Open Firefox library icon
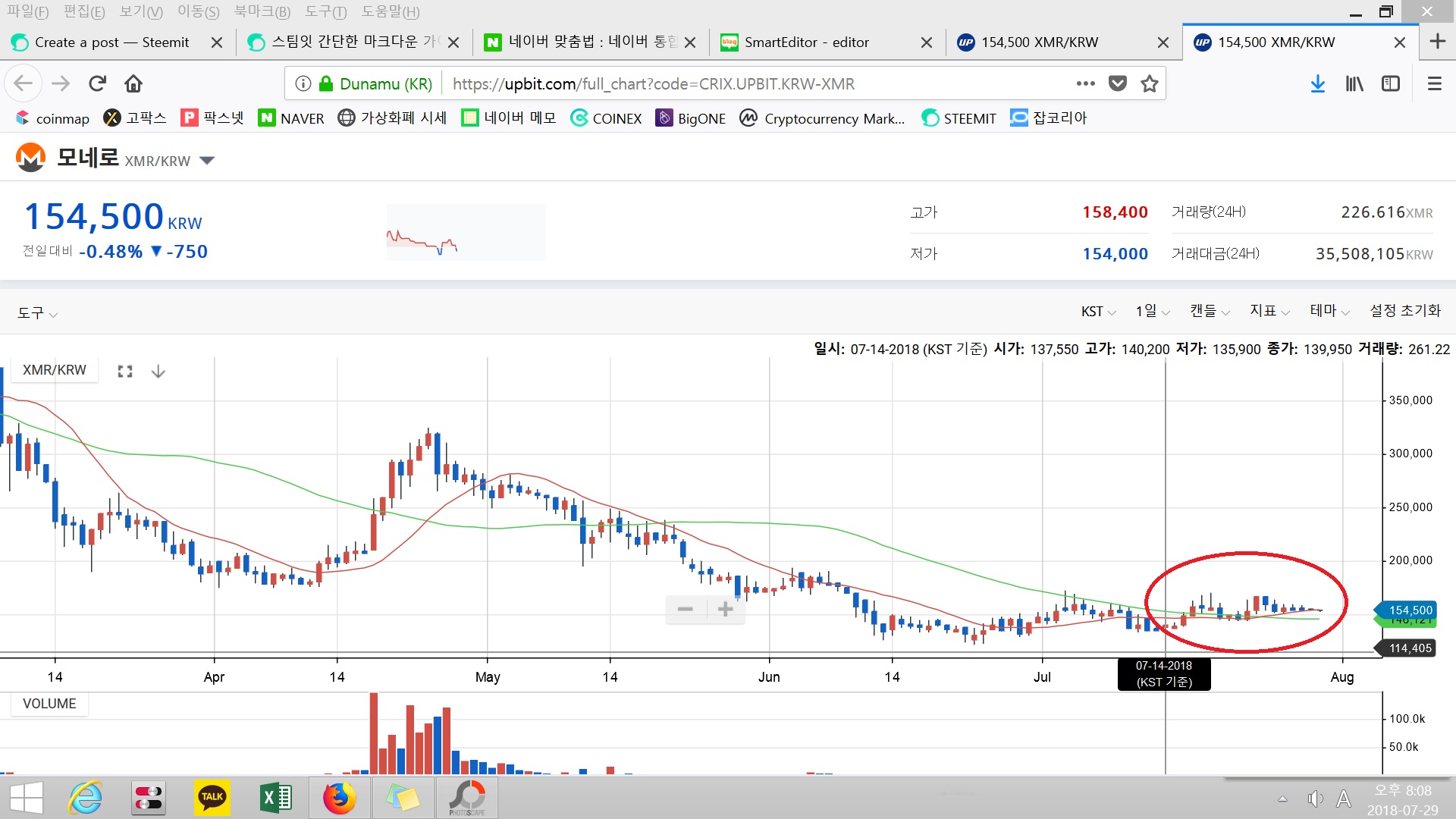Screen dimensions: 1456x819 point(1354,83)
